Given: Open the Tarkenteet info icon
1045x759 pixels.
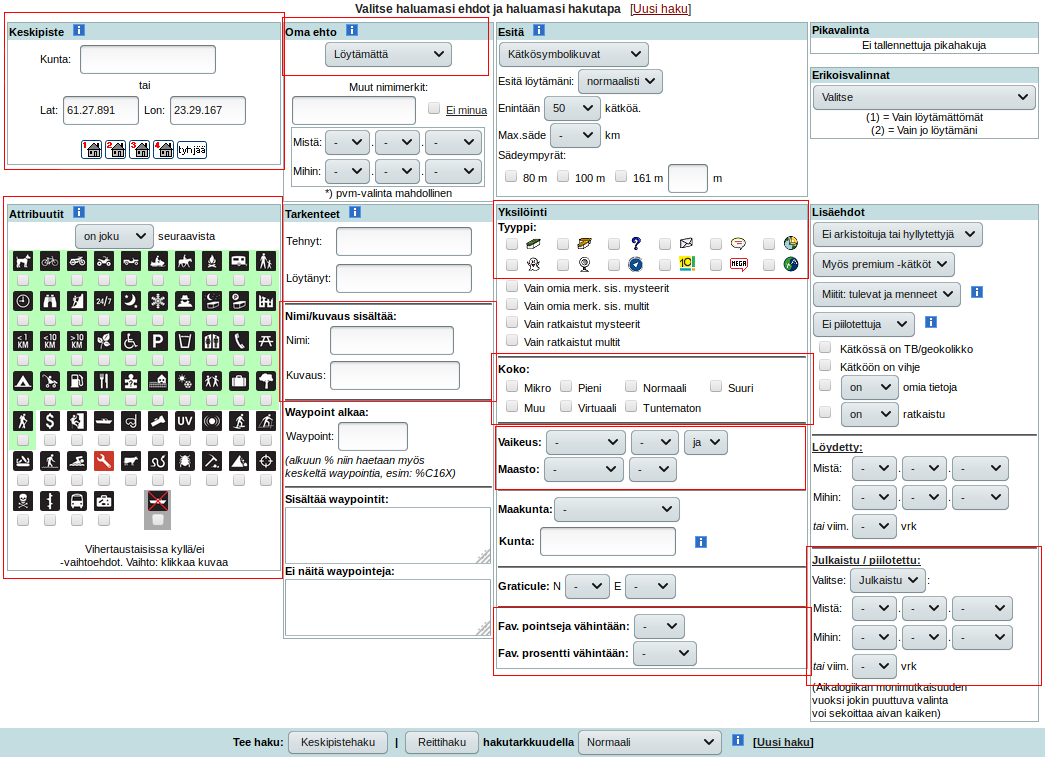Looking at the screenshot, I should tap(355, 212).
